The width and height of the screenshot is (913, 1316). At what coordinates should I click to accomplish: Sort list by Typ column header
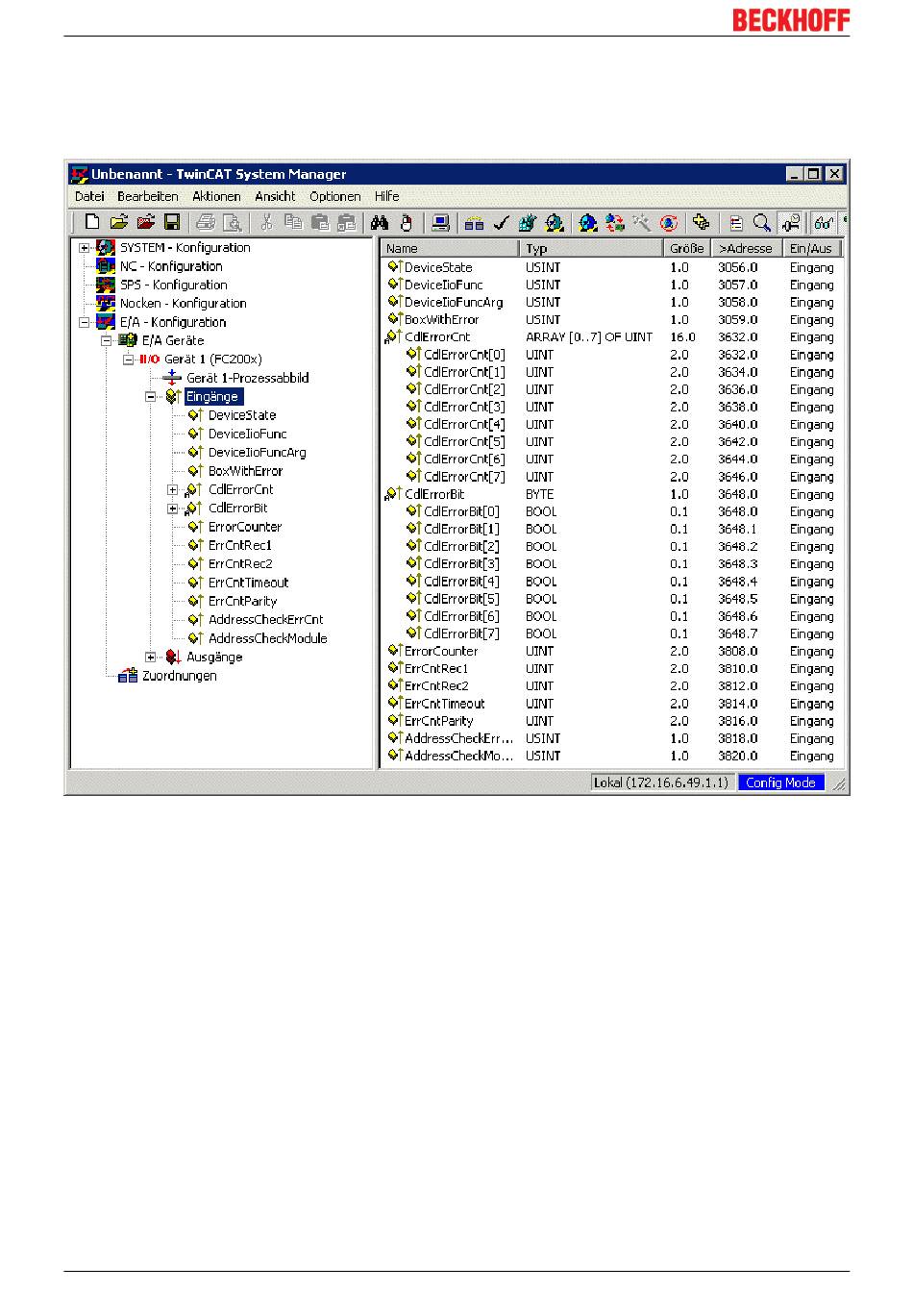pyautogui.click(x=592, y=248)
